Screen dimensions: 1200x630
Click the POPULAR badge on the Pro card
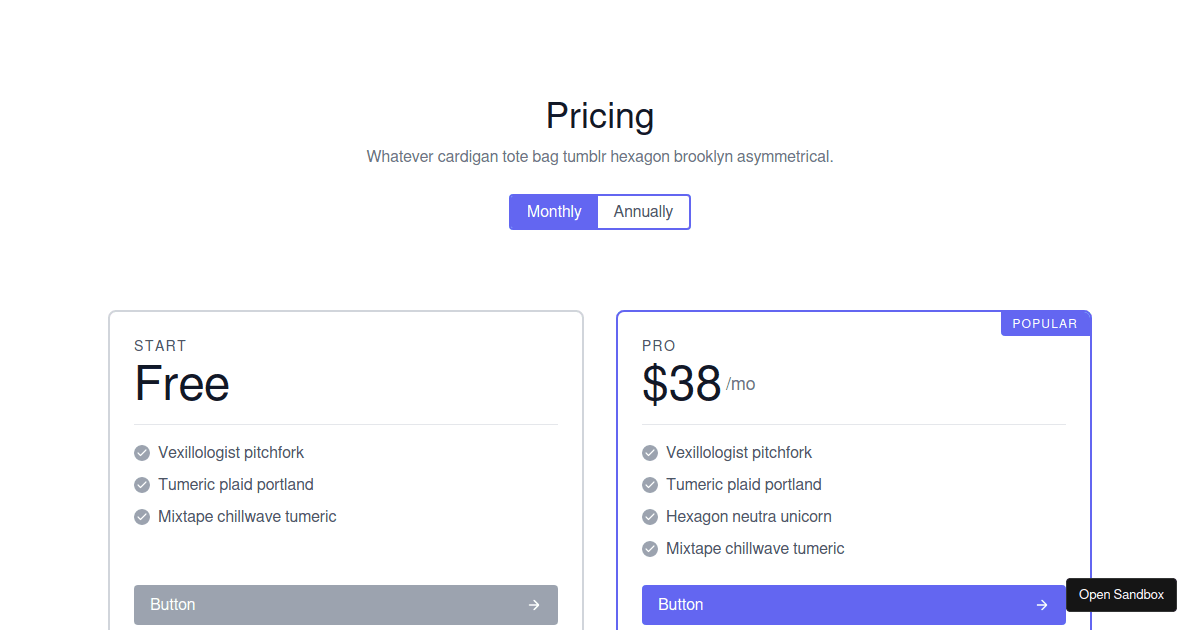coord(1045,322)
